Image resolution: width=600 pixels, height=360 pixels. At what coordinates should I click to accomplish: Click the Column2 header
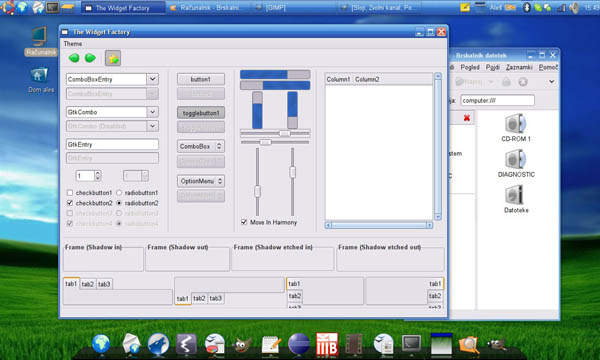pos(367,79)
